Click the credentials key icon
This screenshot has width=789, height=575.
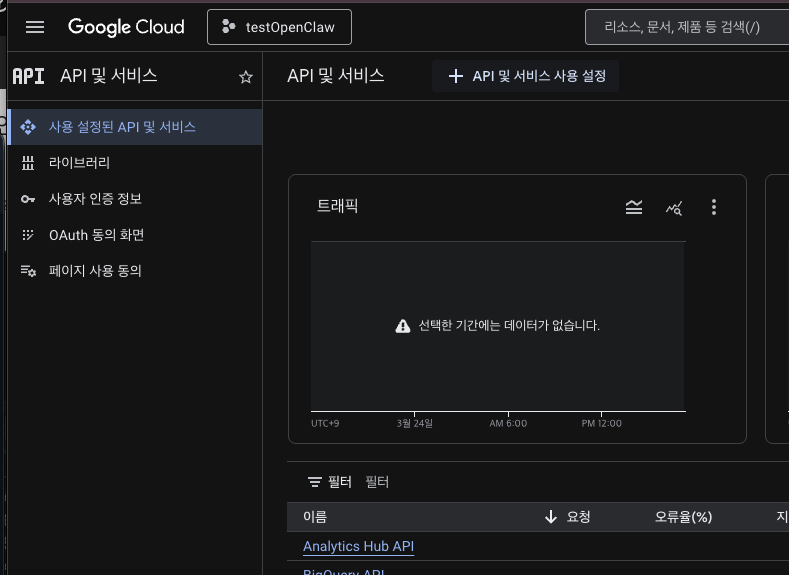point(28,199)
